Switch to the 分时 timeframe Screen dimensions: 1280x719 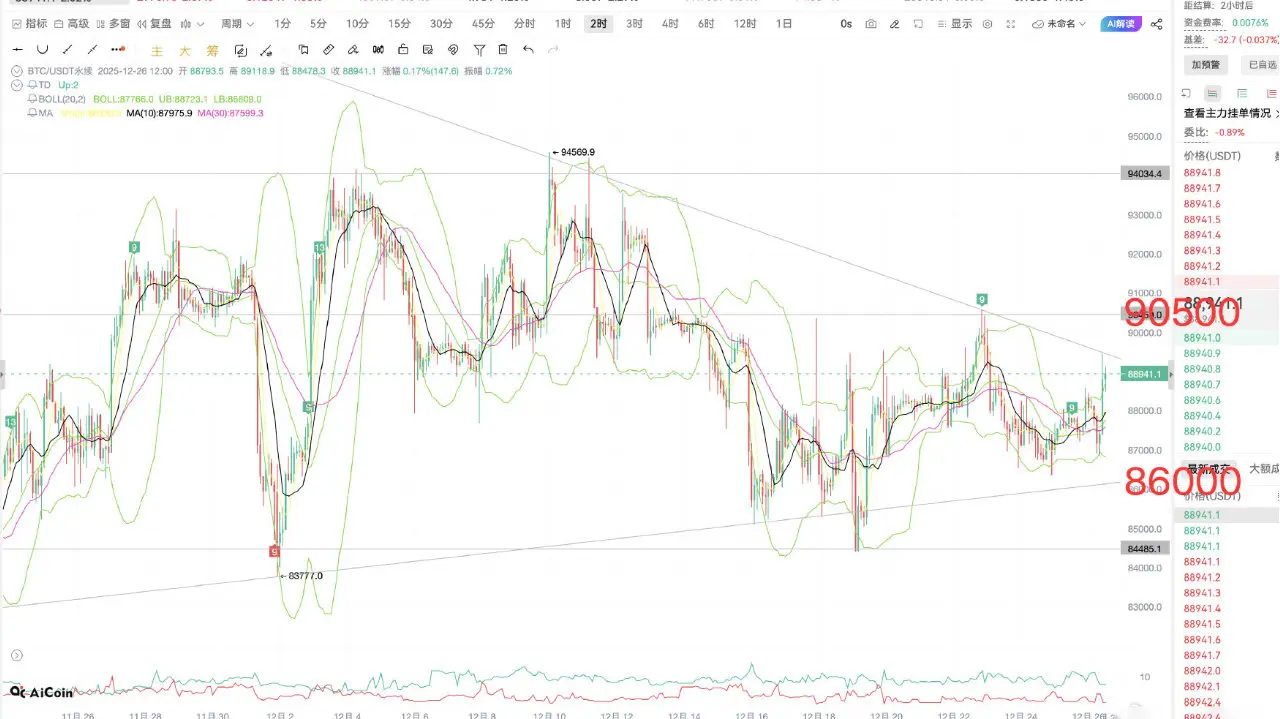[524, 24]
